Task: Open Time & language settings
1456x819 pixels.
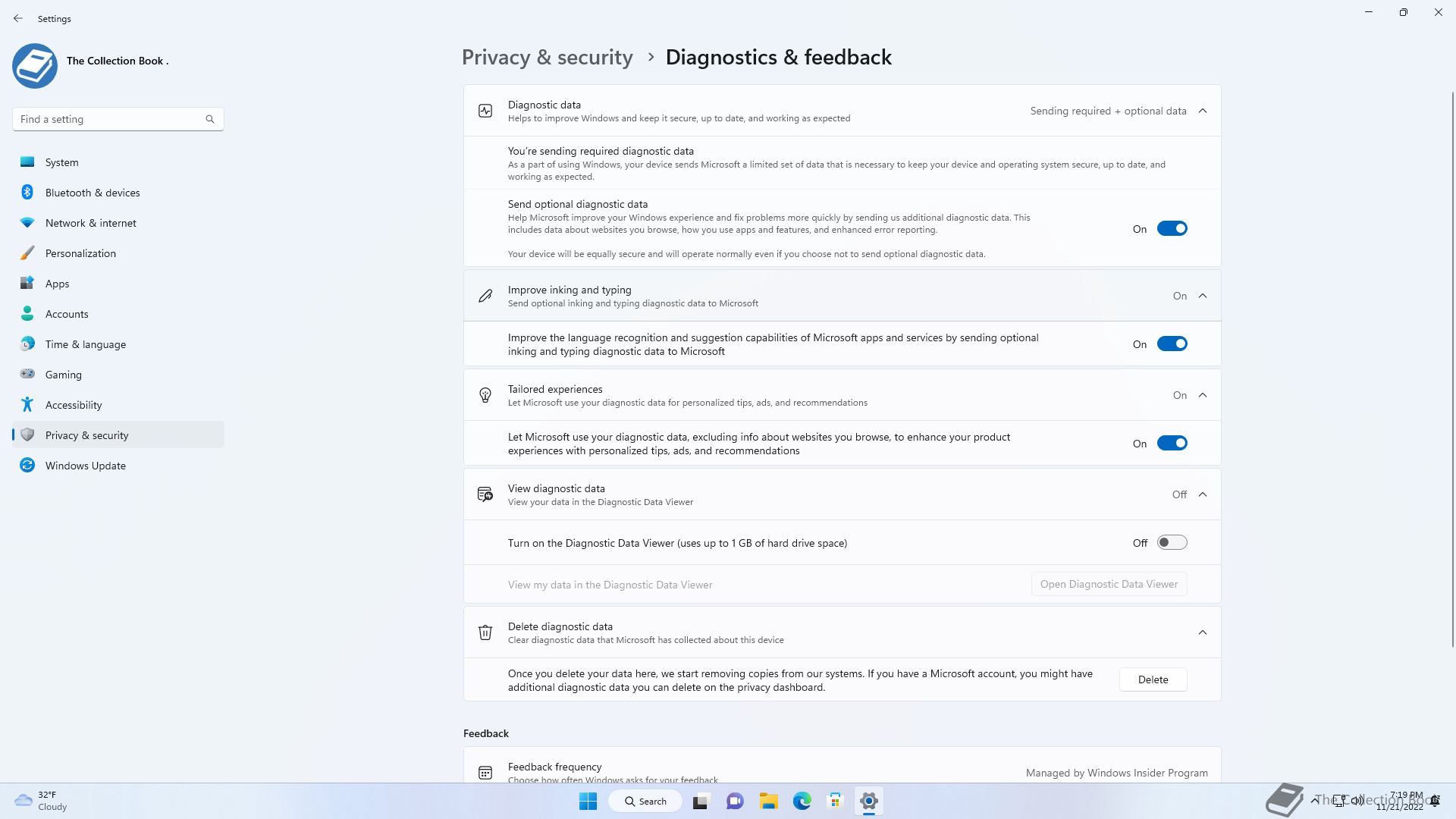Action: pyautogui.click(x=118, y=344)
